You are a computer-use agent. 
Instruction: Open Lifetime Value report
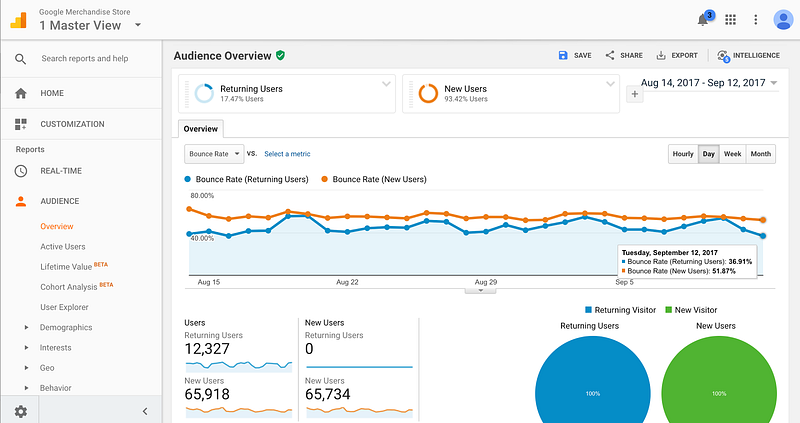[x=66, y=267]
